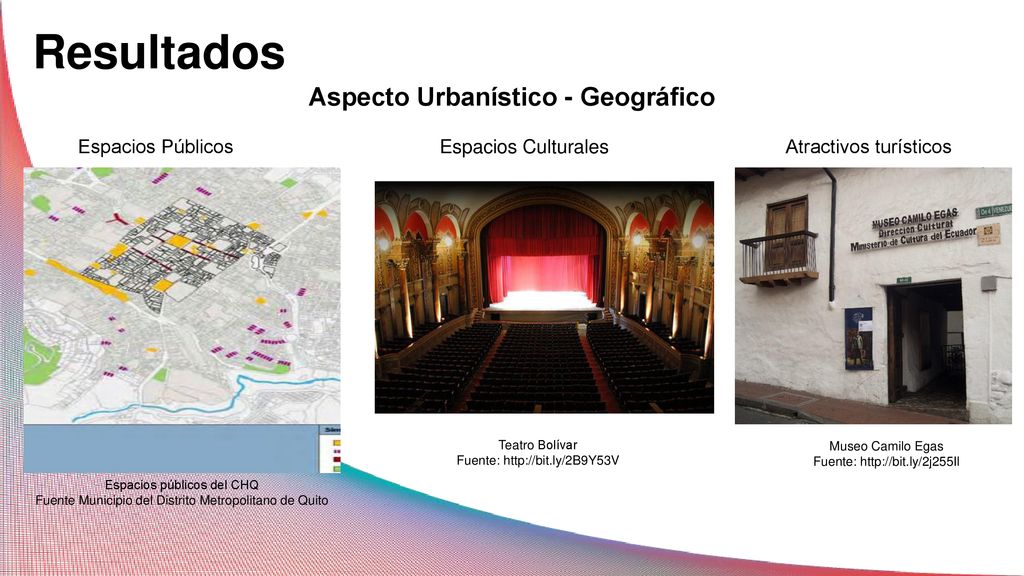Viewport: 1024px width, 576px height.
Task: Click the 'Teatro Bolívar' caption
Action: pyautogui.click(x=537, y=445)
